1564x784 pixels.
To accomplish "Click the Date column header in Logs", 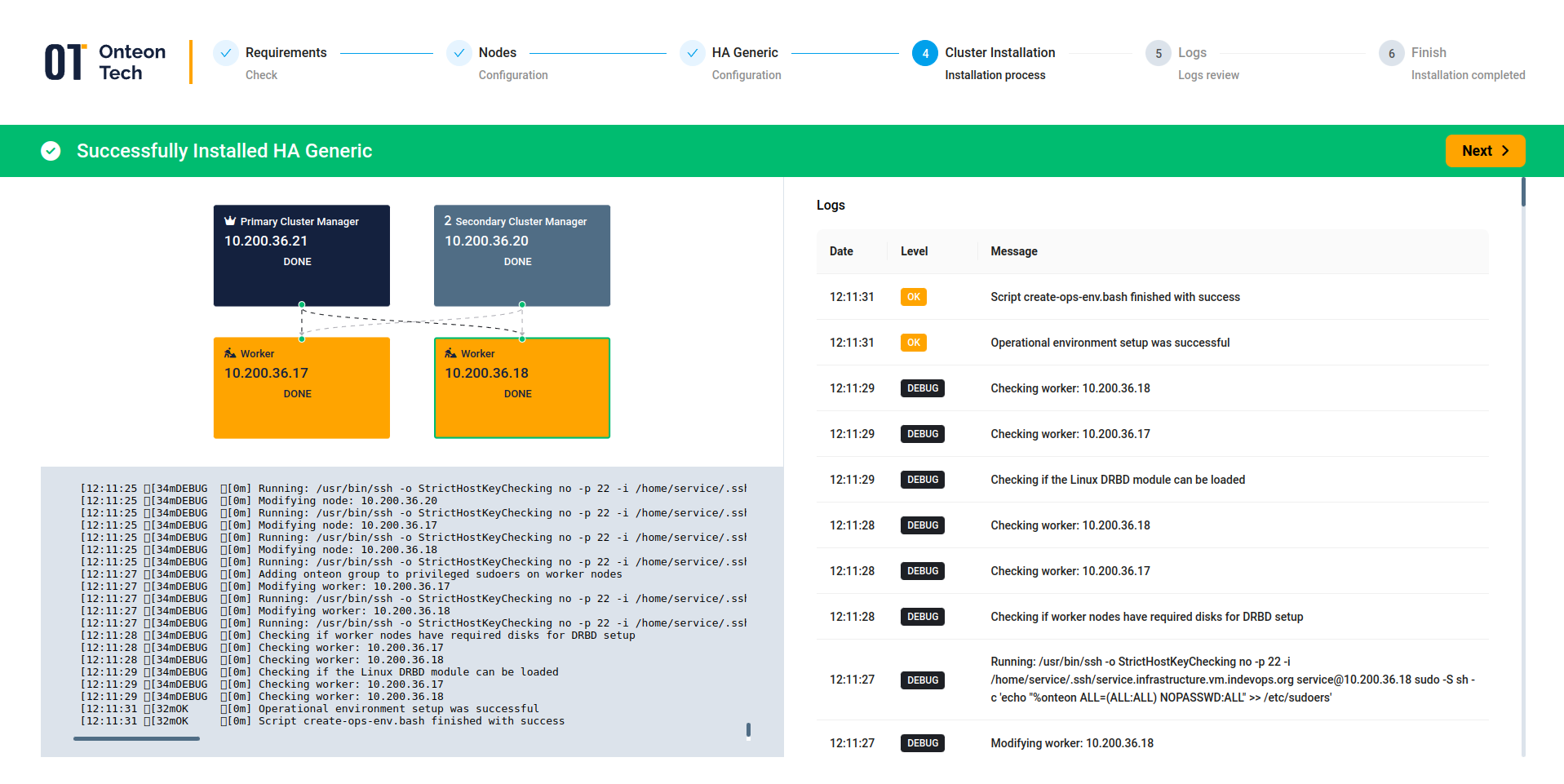I will click(841, 251).
